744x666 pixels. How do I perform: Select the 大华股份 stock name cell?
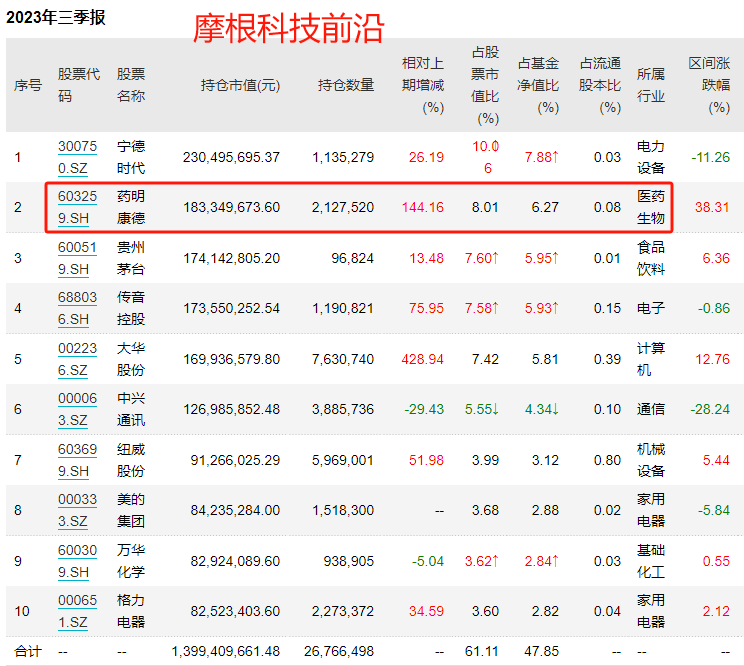(131, 359)
